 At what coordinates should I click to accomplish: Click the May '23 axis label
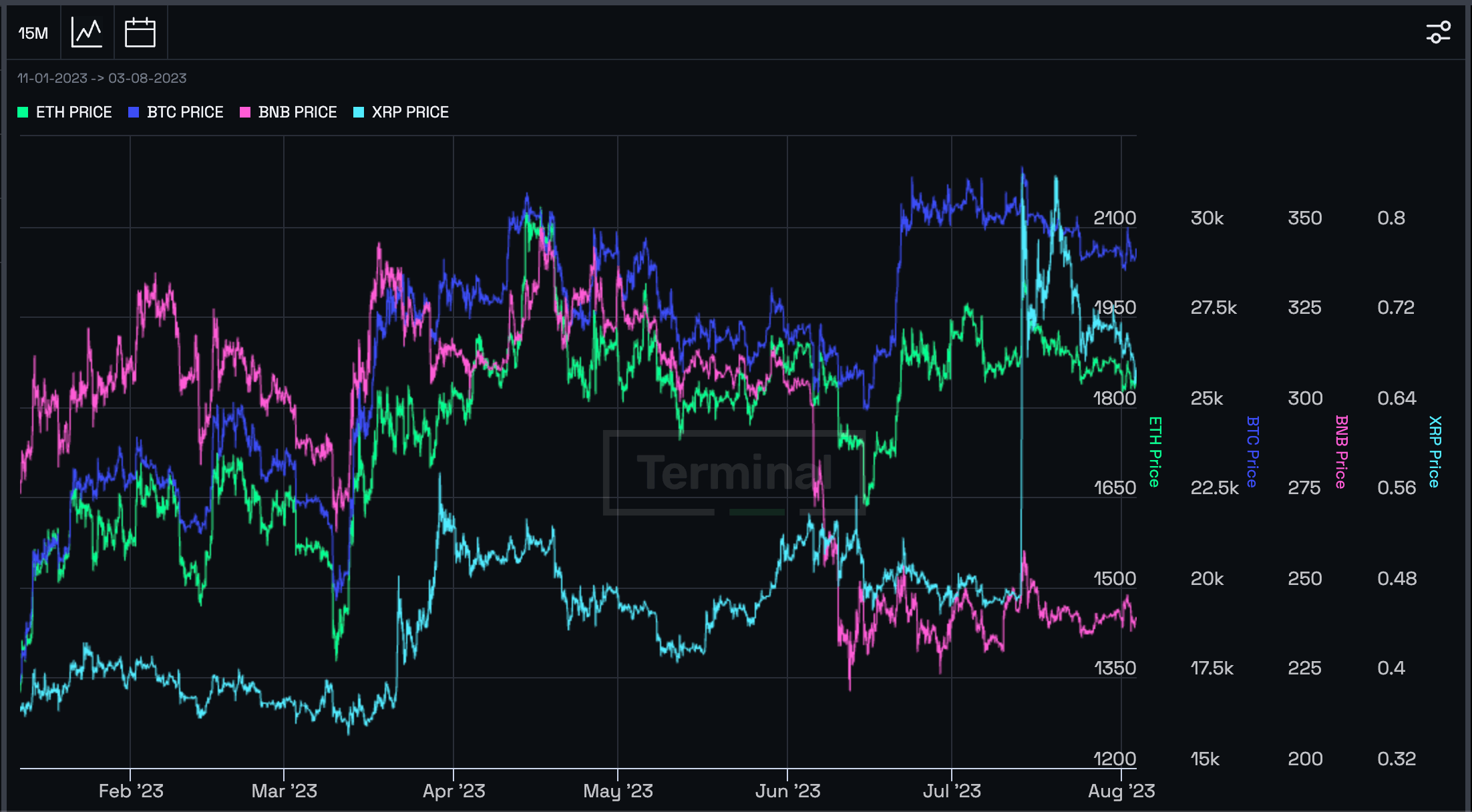618,791
